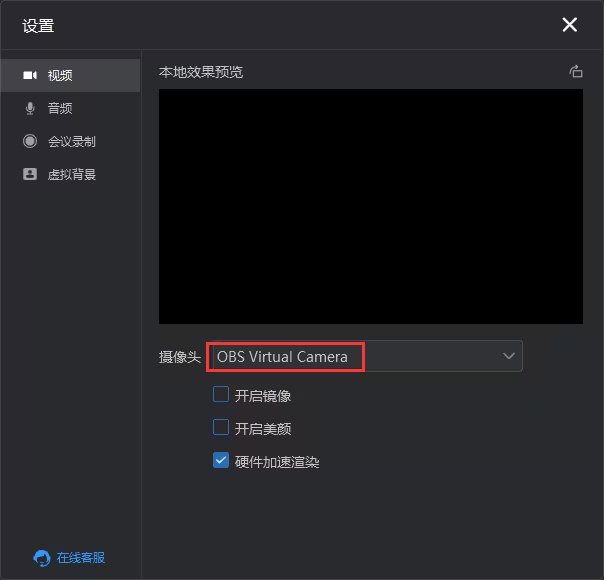604x580 pixels.
Task: Open the 音频 settings tab
Action: coord(60,108)
